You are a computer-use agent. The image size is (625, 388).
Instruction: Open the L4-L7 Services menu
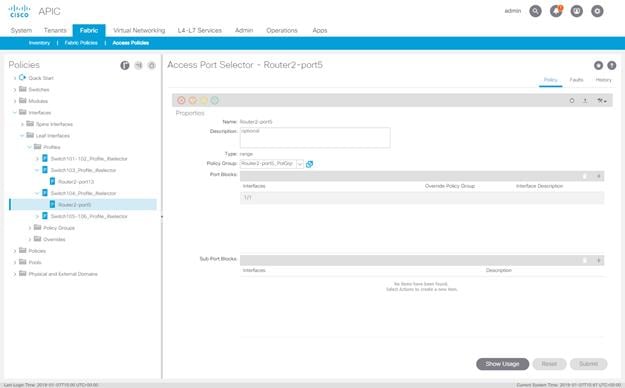tap(200, 30)
